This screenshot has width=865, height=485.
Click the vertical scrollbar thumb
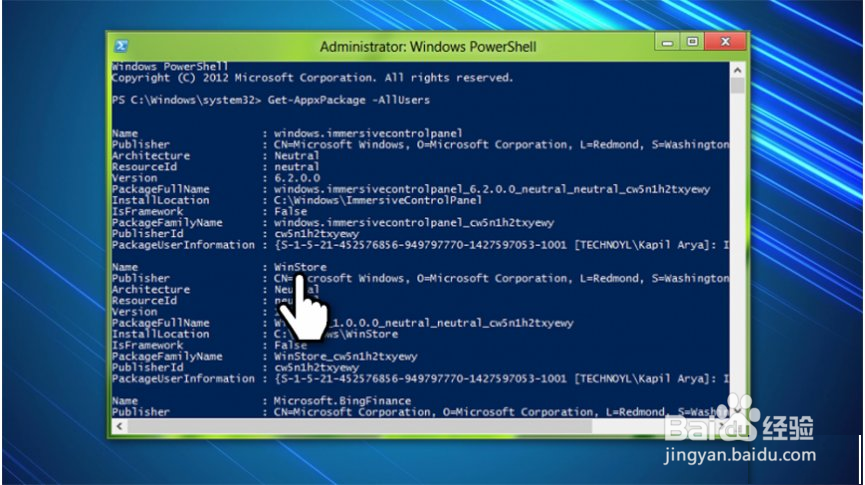click(x=737, y=86)
